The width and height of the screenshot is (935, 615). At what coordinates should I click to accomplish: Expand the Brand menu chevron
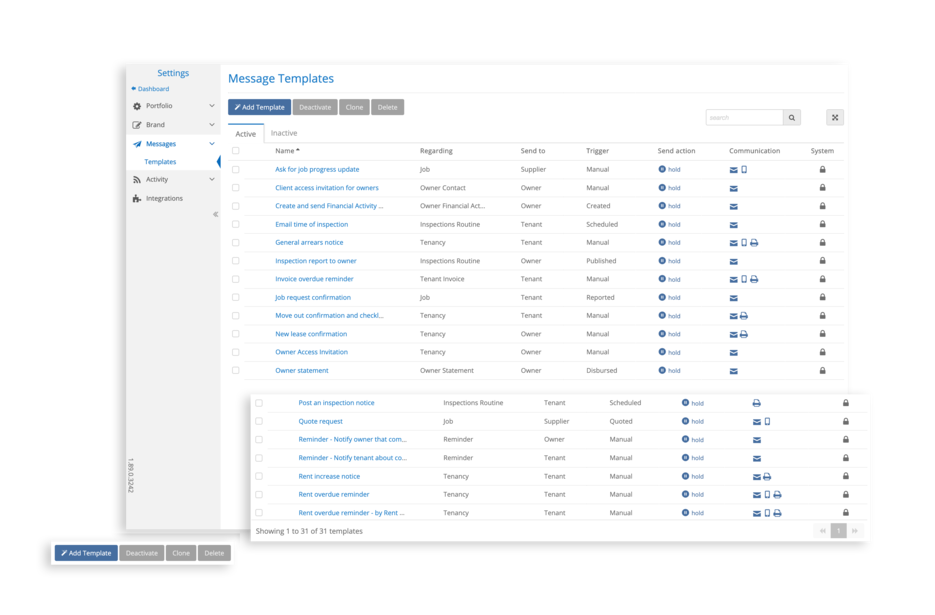pos(212,125)
